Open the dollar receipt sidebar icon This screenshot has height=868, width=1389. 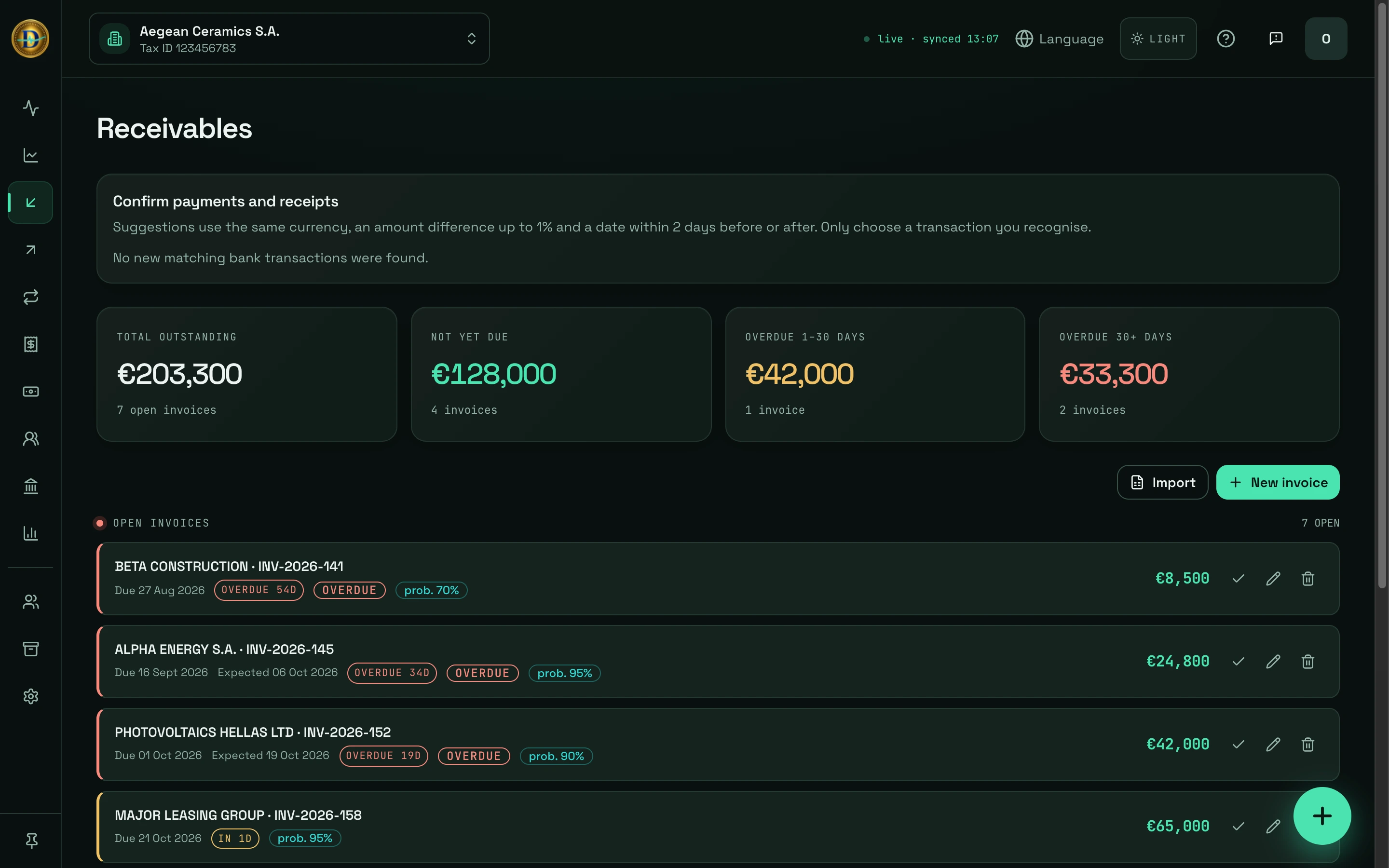click(x=30, y=344)
